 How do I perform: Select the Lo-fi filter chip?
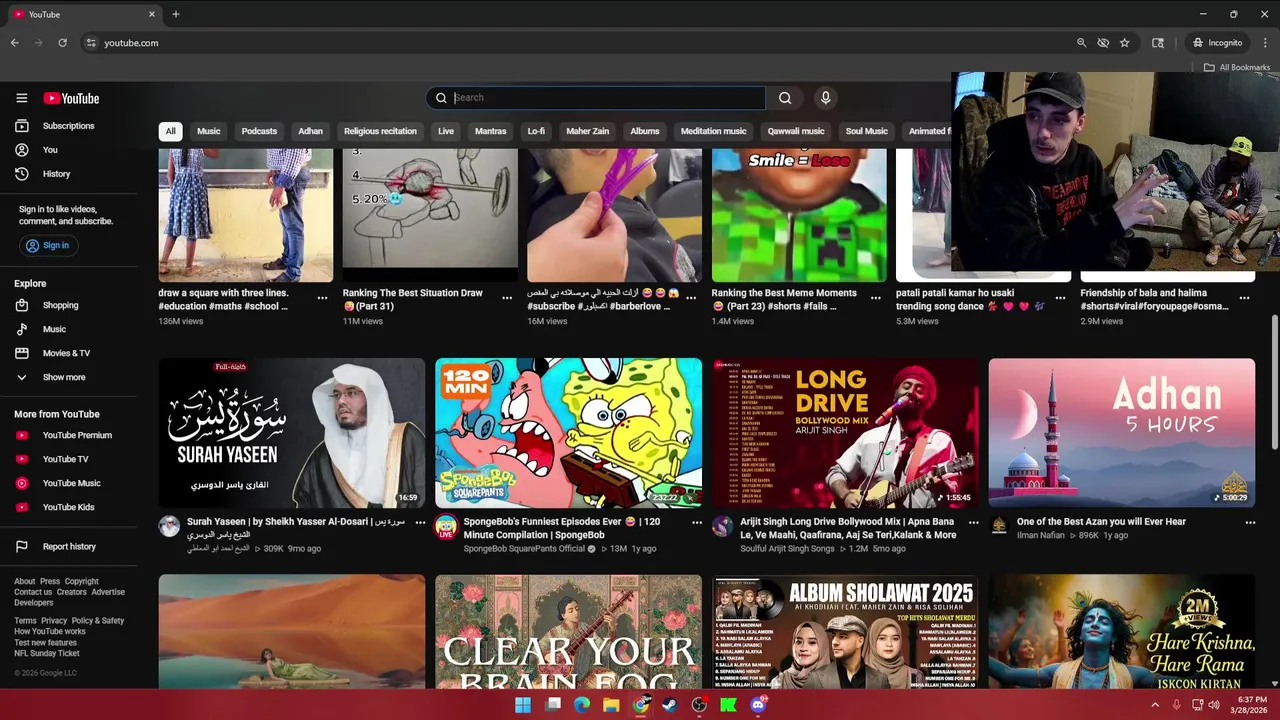click(536, 131)
